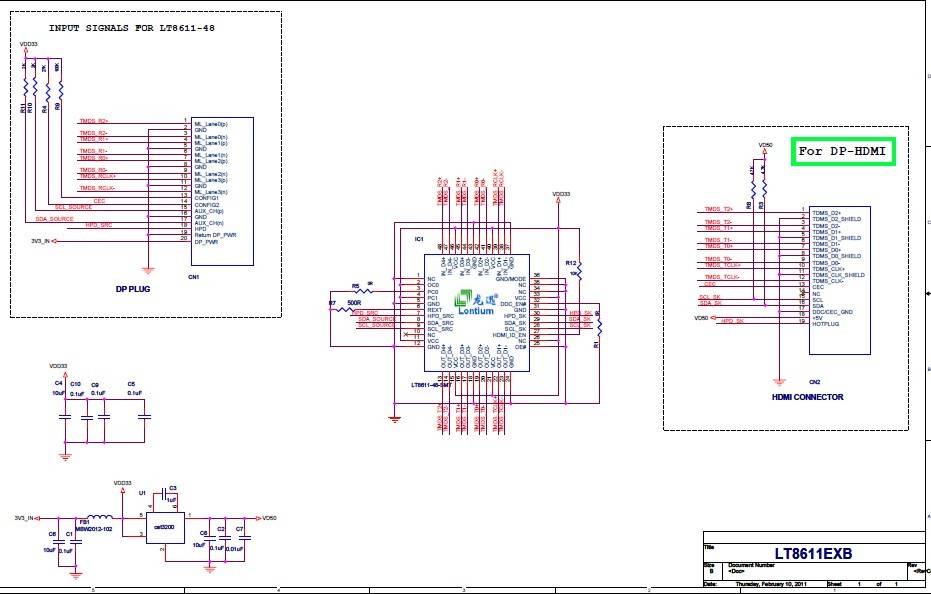Click the HPD_SK net label at HDMI connector
The width and height of the screenshot is (931, 594).
734,321
